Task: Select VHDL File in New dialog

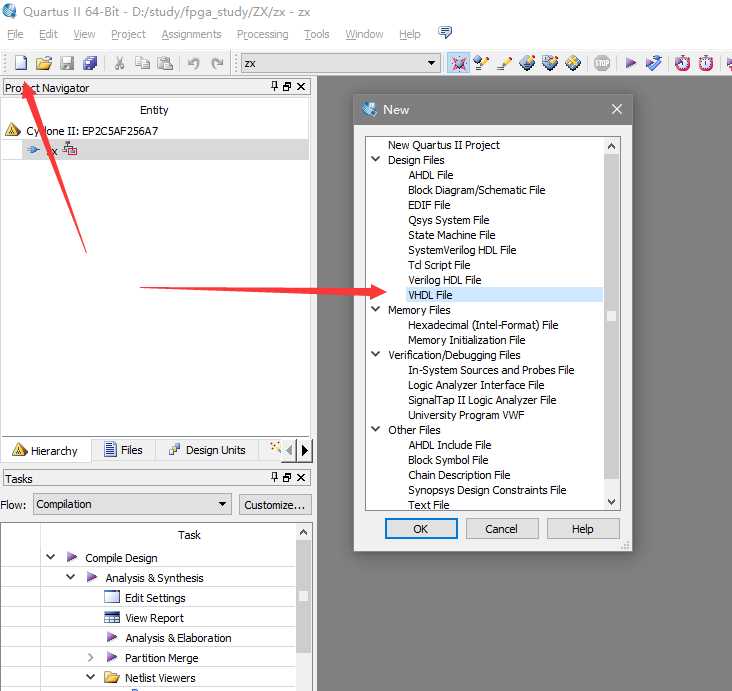Action: 430,295
